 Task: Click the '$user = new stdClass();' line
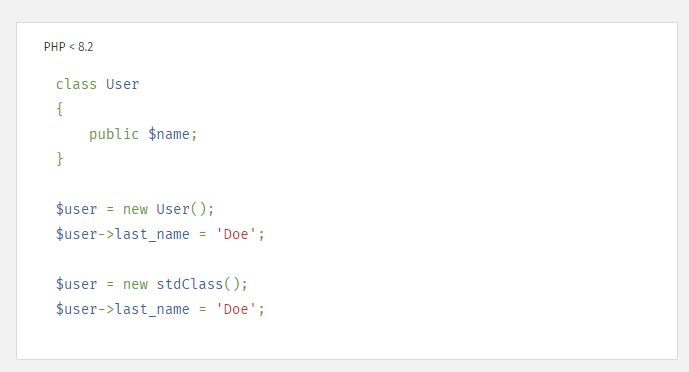coord(152,284)
